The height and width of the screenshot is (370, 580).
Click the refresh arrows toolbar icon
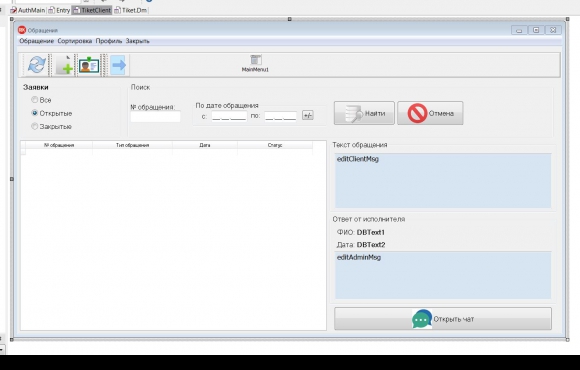point(36,65)
